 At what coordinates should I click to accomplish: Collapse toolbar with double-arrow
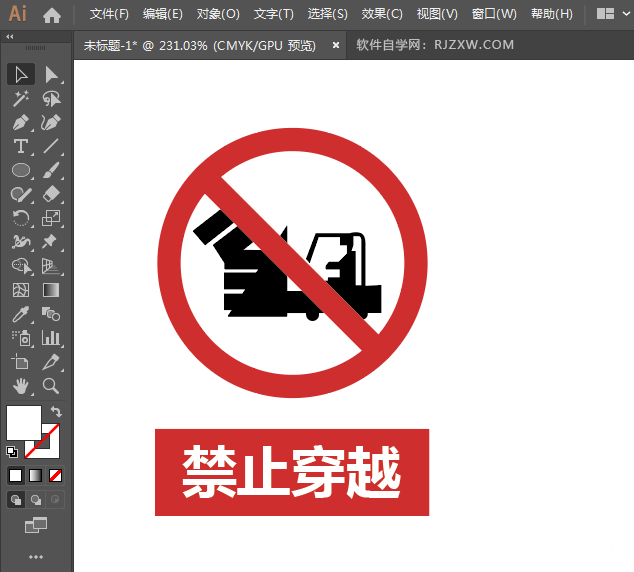click(x=10, y=37)
